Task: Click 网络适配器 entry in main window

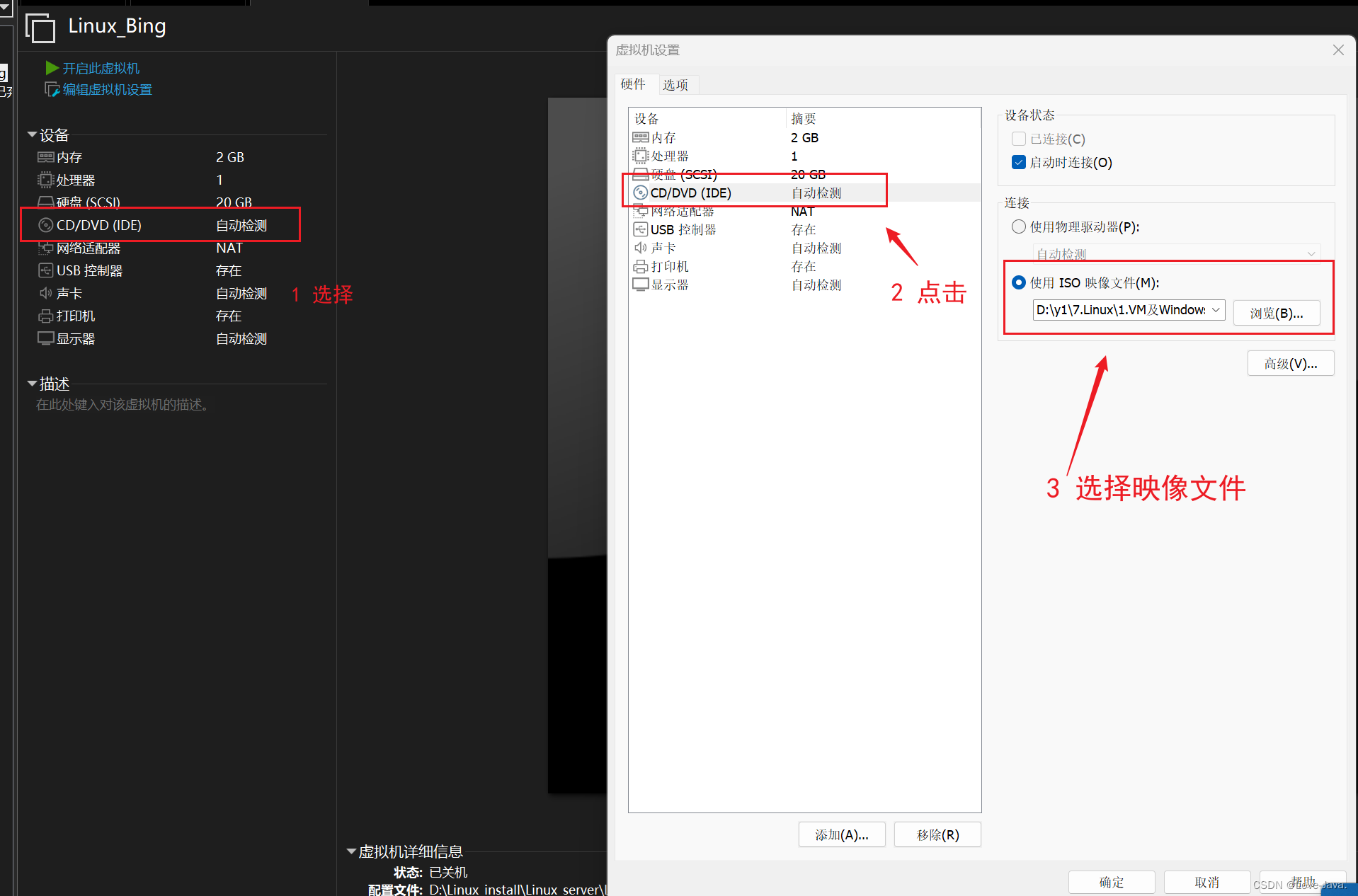Action: coord(89,248)
